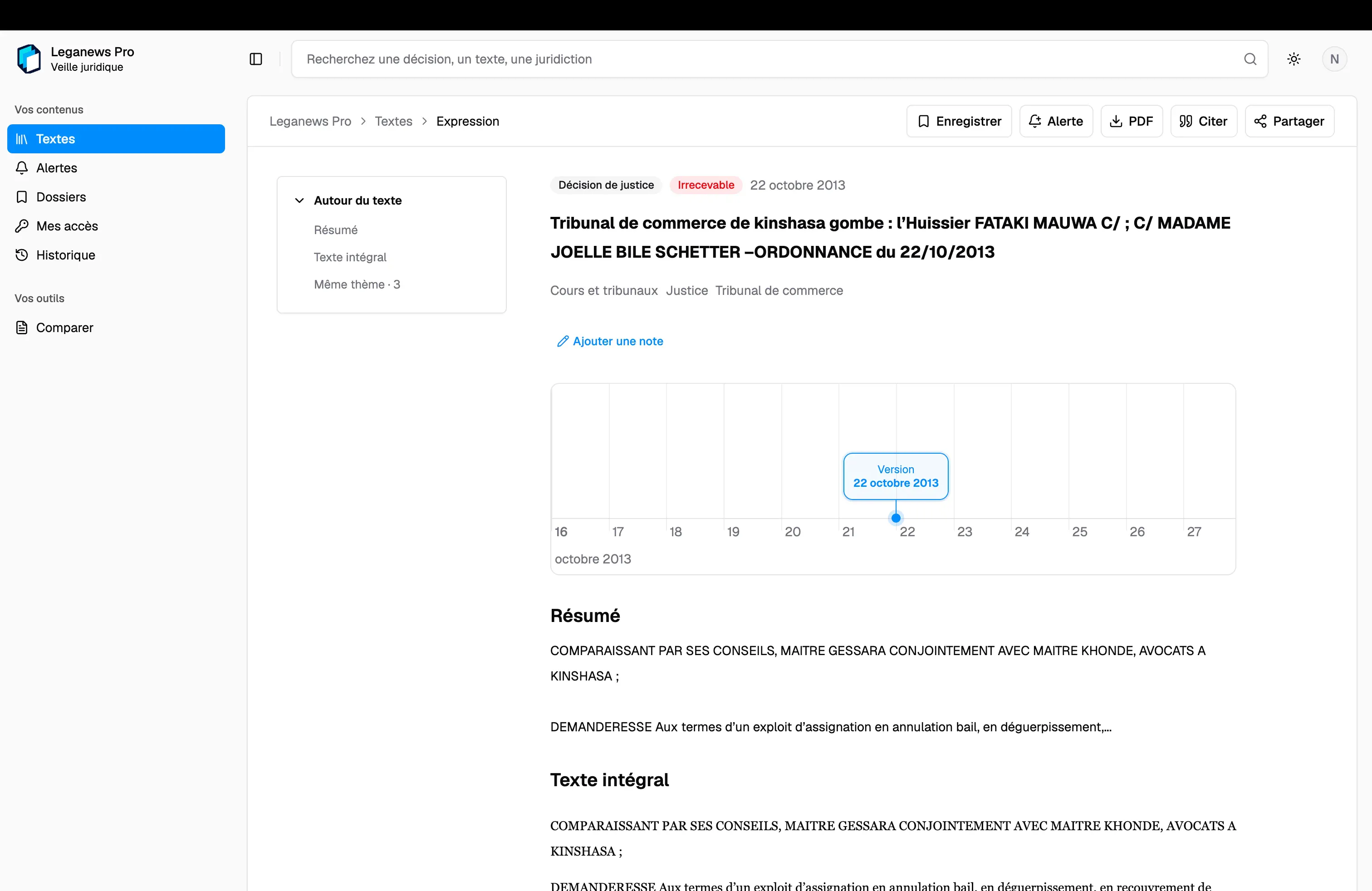Image resolution: width=1372 pixels, height=891 pixels.
Task: Open Mes accès page
Action: [x=116, y=226]
